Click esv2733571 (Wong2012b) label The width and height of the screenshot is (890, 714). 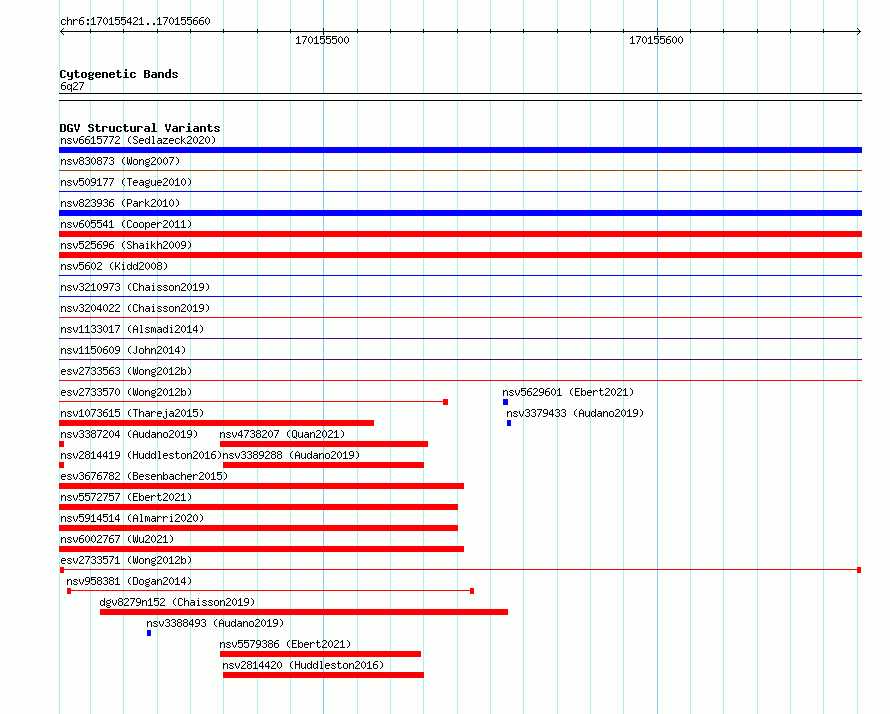126,560
